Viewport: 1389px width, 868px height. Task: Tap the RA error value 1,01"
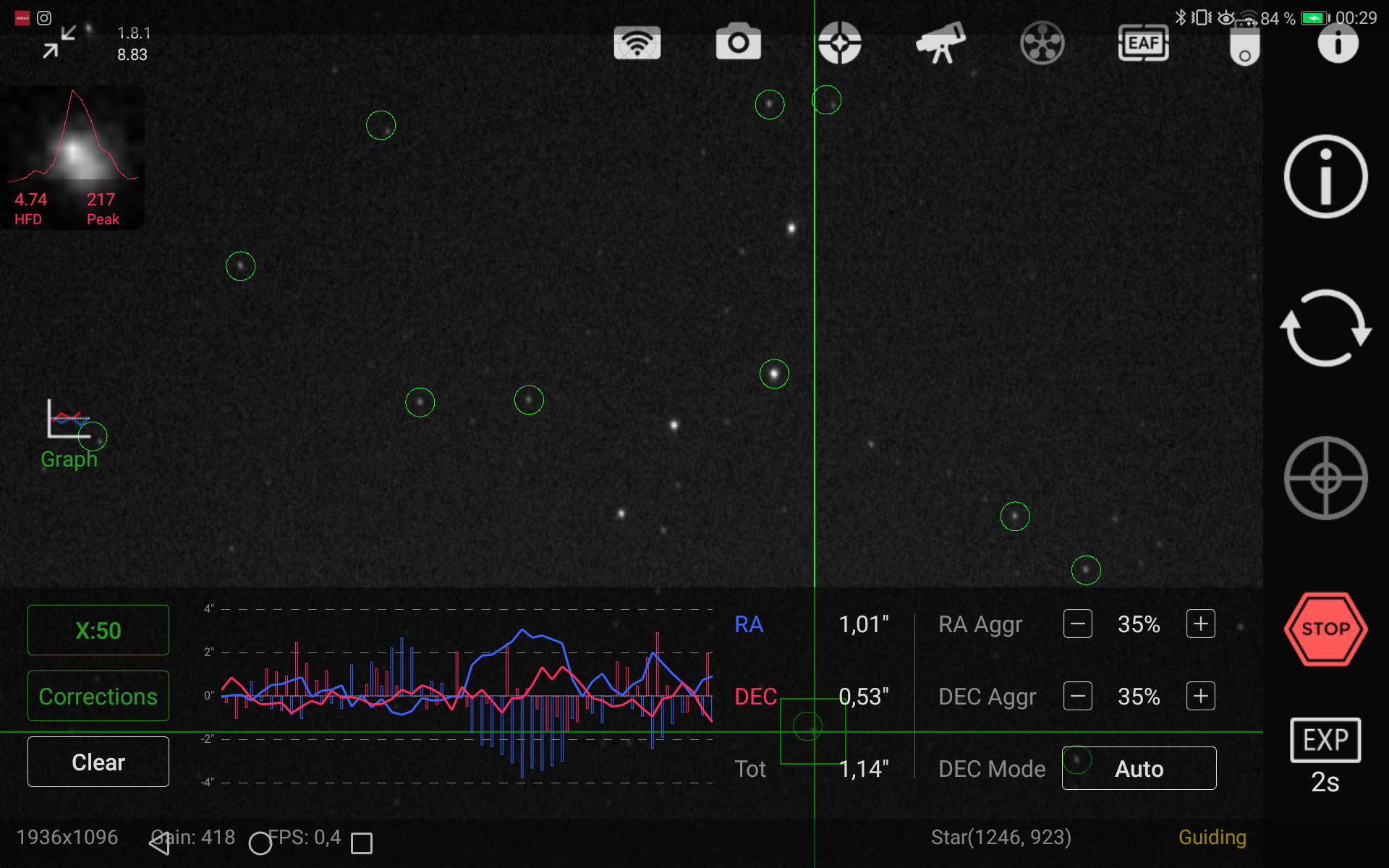coord(864,624)
